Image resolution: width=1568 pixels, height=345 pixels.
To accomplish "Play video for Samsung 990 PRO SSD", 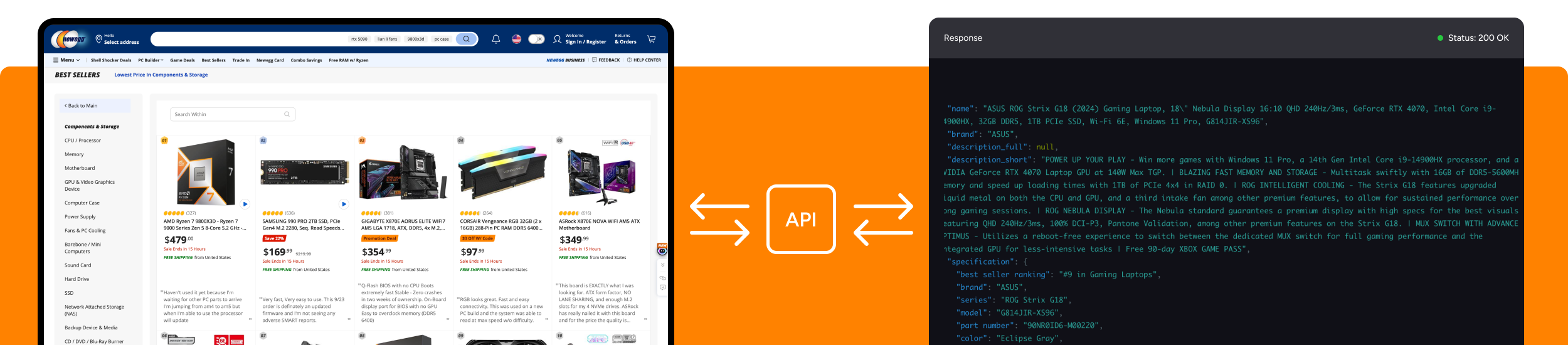I will [344, 204].
